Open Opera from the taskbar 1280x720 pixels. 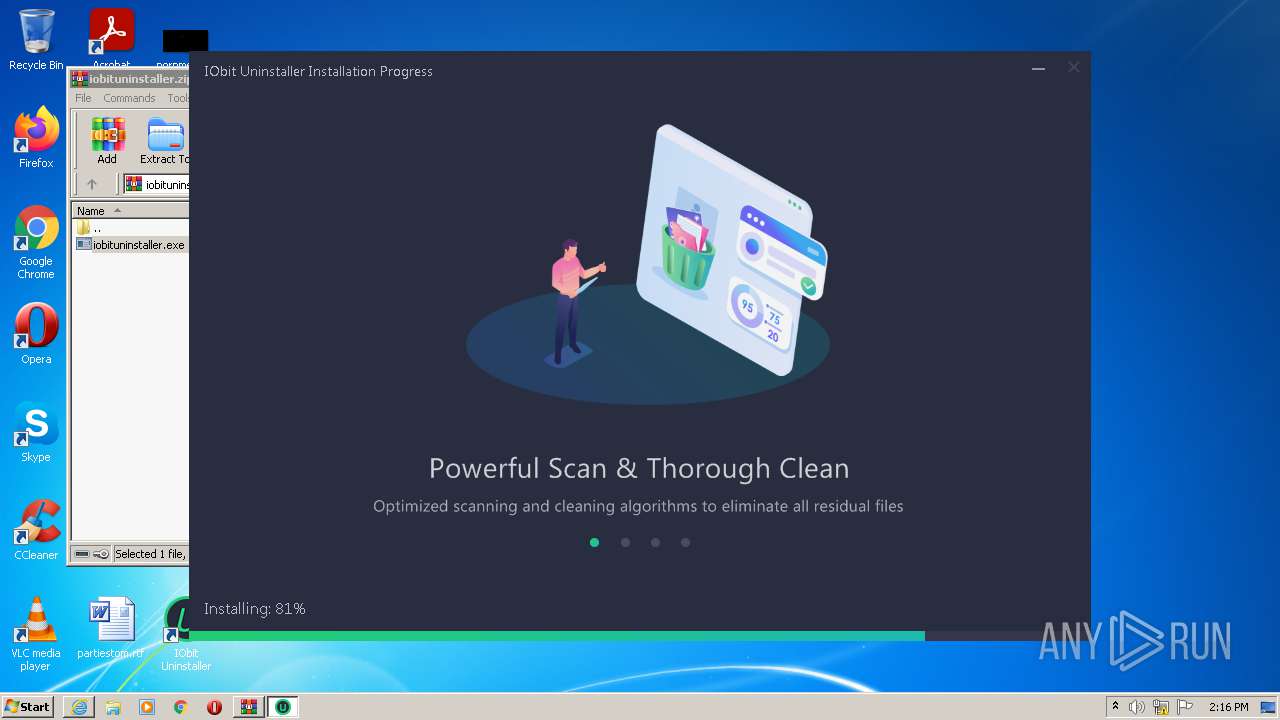[x=214, y=707]
